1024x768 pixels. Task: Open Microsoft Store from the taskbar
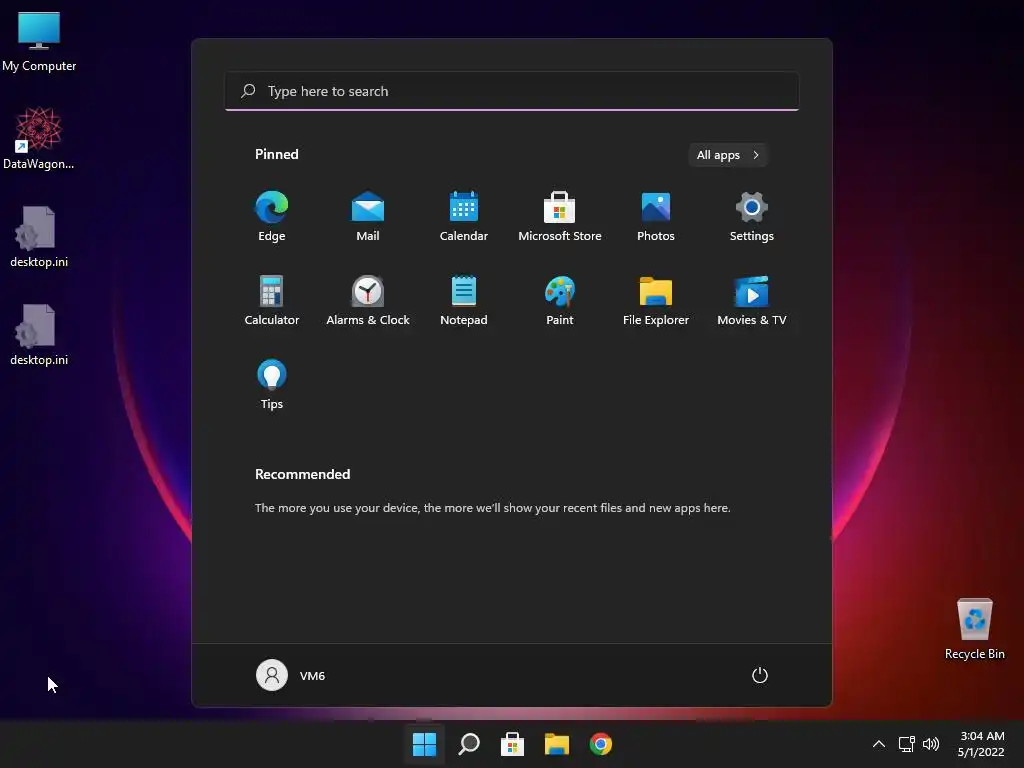(x=513, y=744)
